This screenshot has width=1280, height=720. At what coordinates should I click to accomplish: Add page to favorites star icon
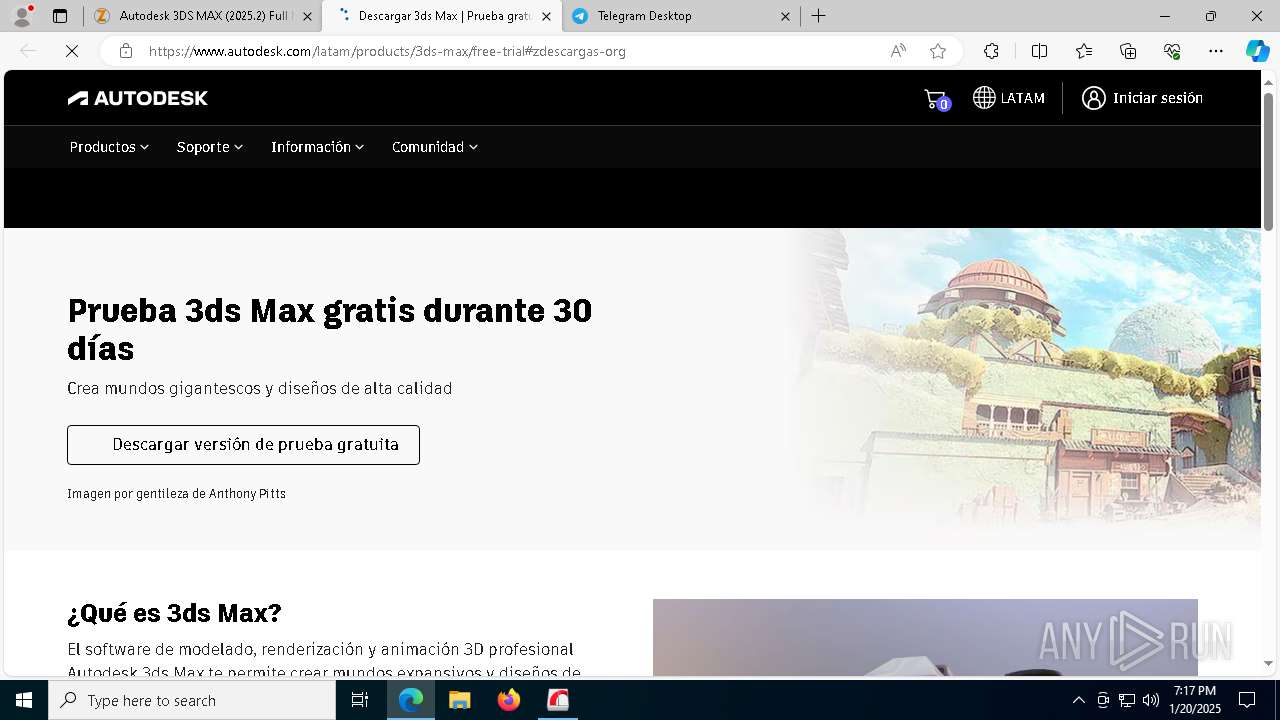point(937,51)
